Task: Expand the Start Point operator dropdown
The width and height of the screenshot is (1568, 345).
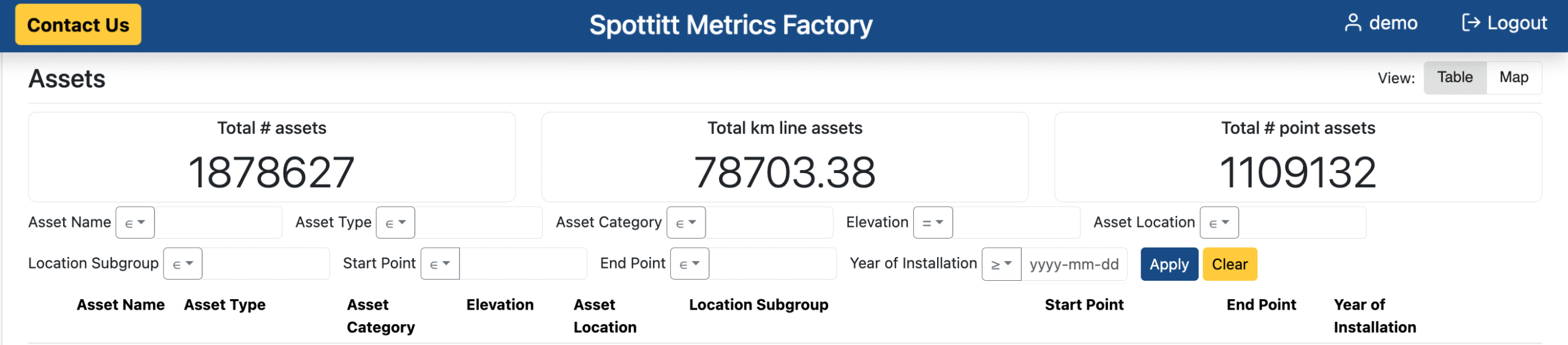Action: 440,264
